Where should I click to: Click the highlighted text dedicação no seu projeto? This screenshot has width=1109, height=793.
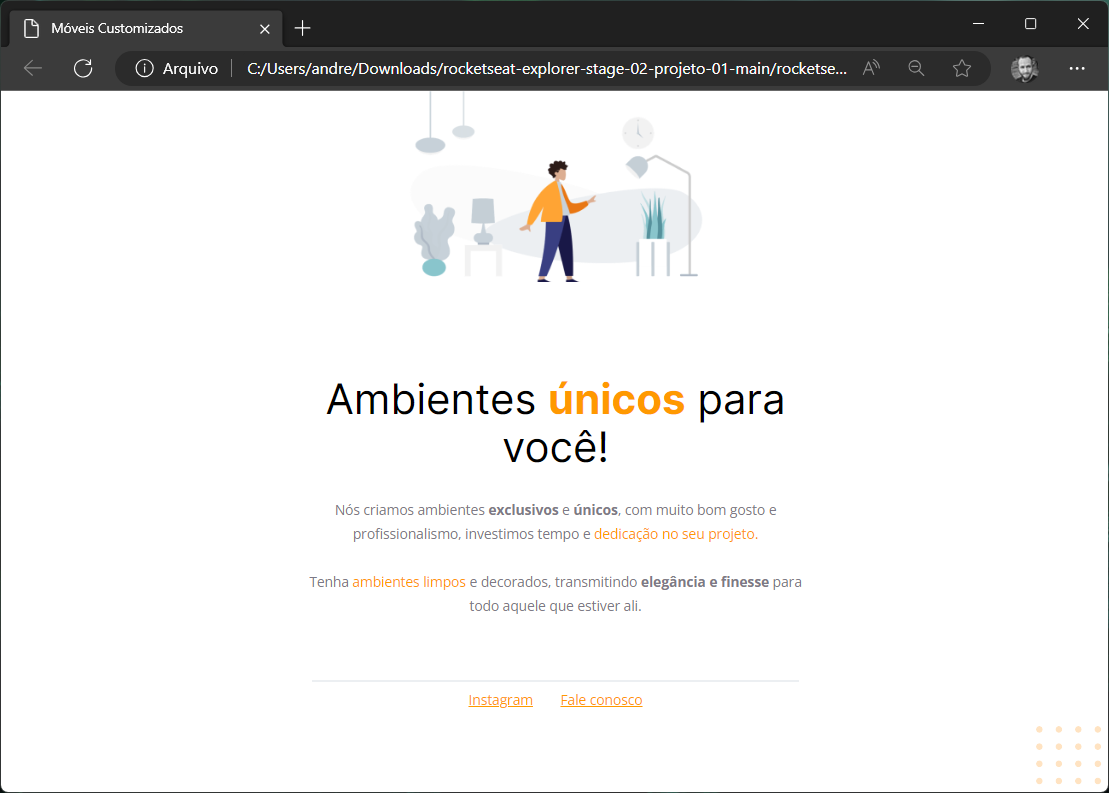point(676,533)
